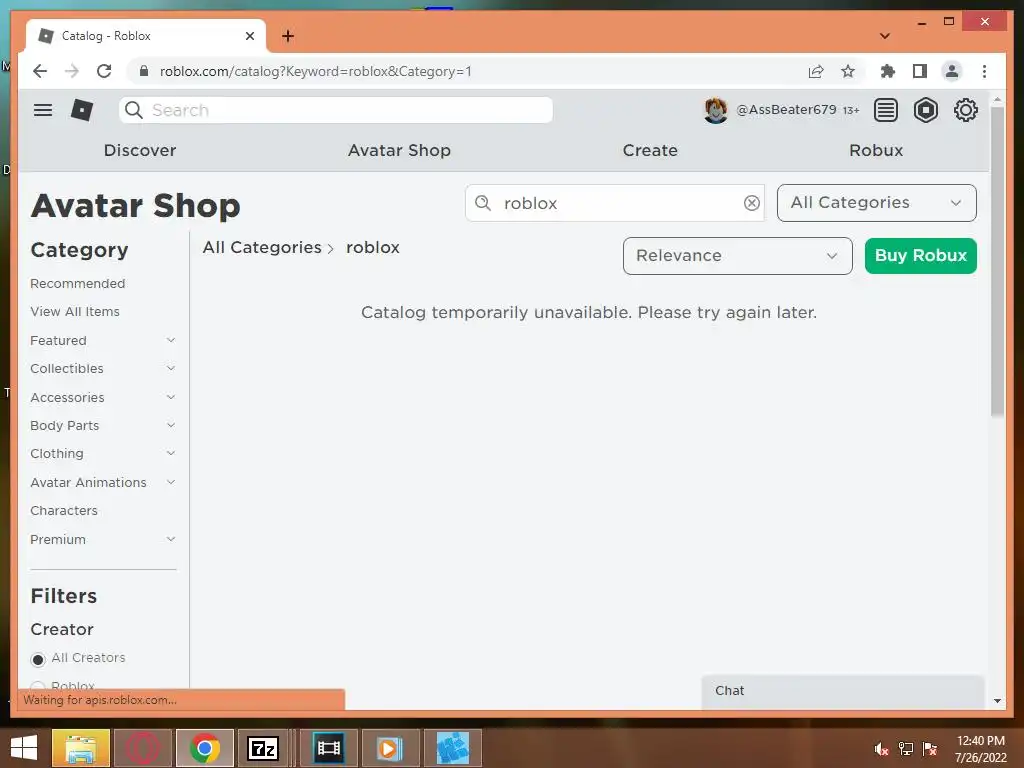Open the film strip video app in taskbar
Screen dimensions: 1024x768
click(328, 748)
